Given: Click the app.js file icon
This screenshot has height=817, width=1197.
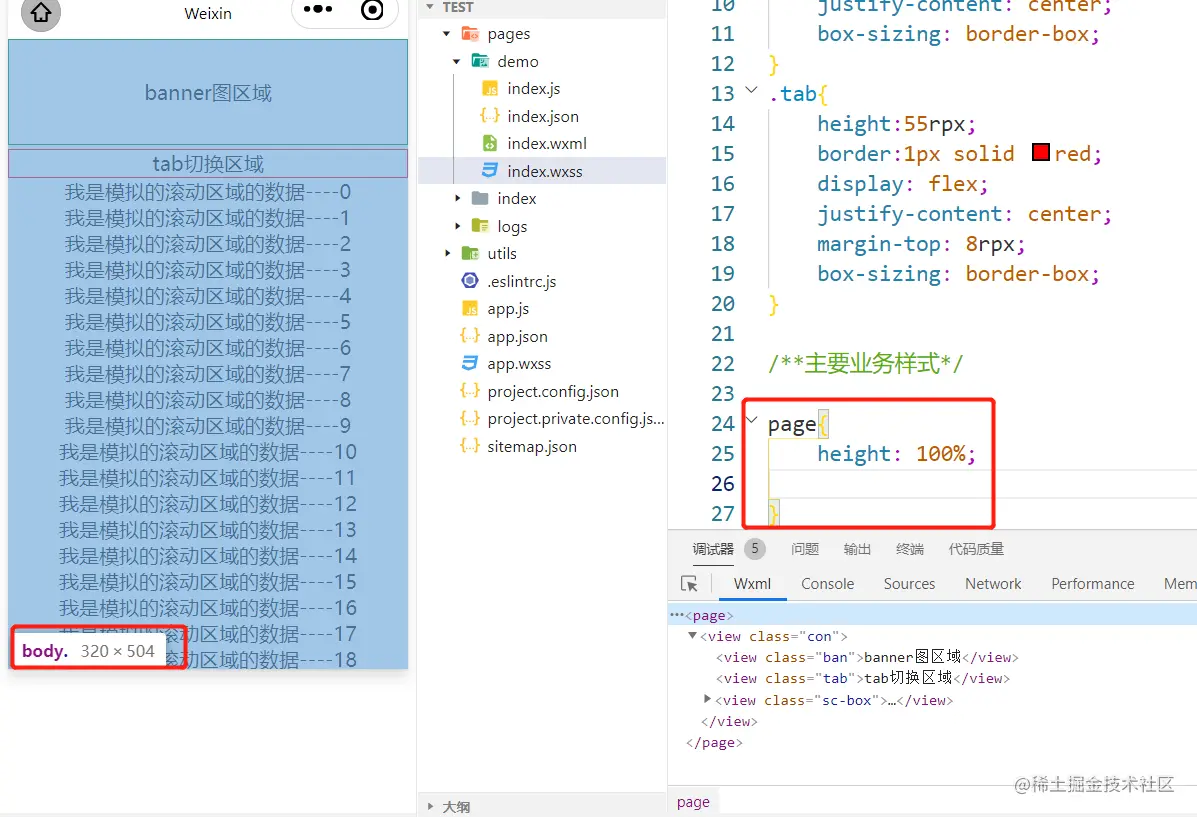Looking at the screenshot, I should [x=470, y=308].
